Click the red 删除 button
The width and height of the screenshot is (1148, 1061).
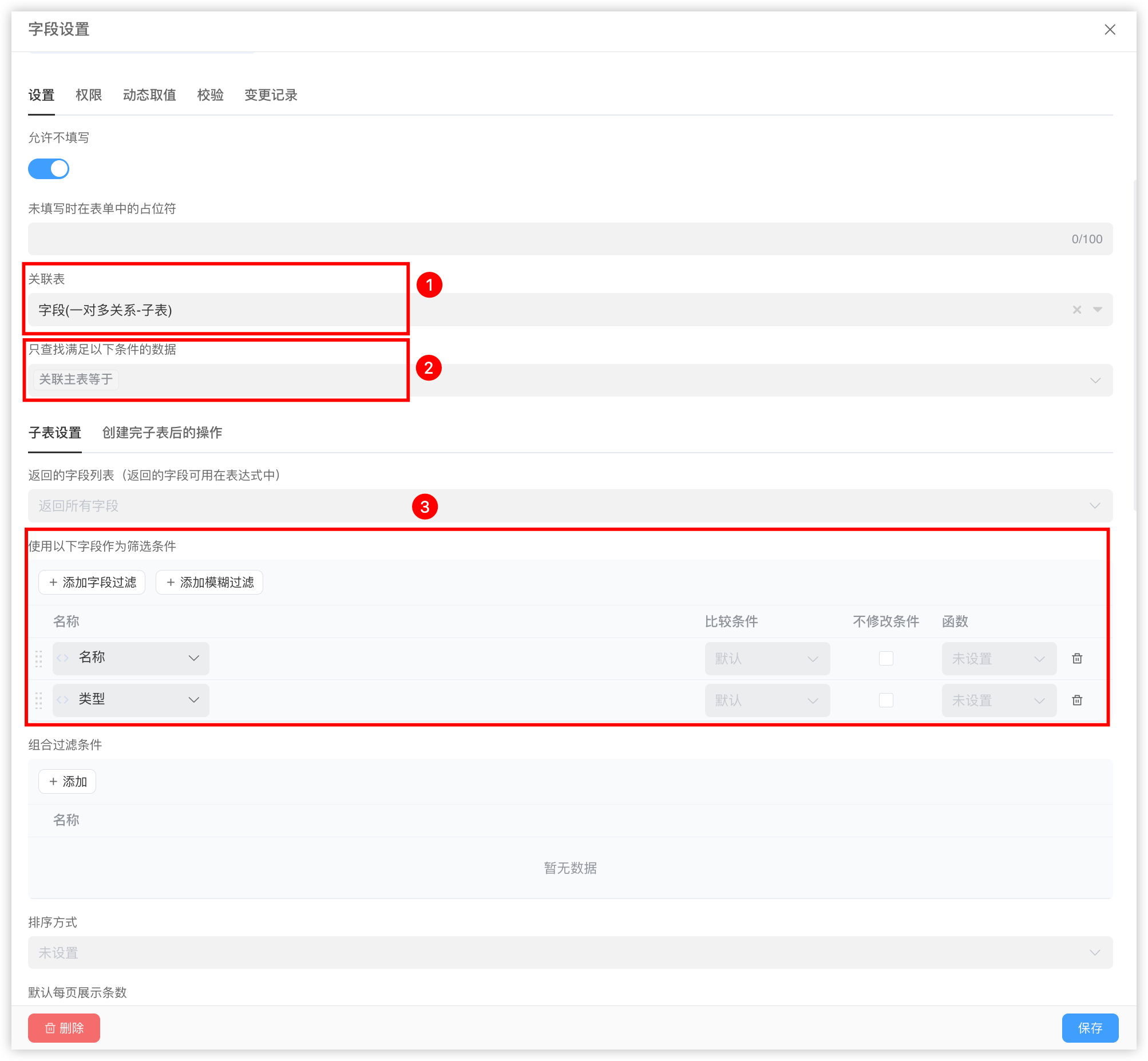[64, 1028]
